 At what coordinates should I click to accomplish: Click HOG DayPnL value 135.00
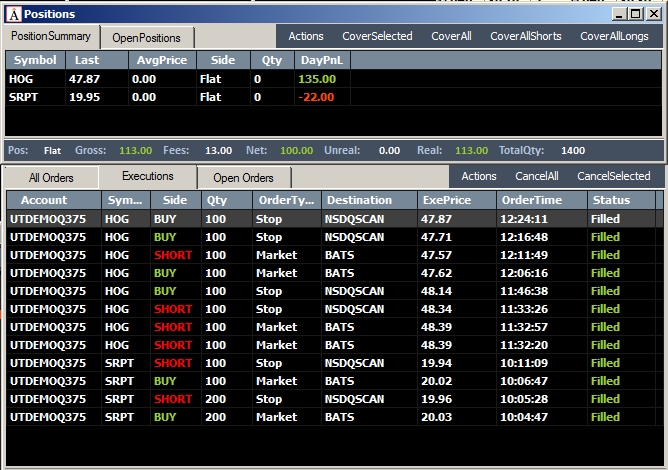tap(317, 79)
